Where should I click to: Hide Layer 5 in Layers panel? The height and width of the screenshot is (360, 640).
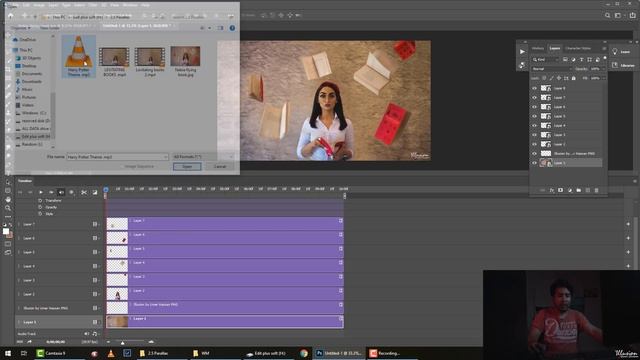pyautogui.click(x=534, y=116)
